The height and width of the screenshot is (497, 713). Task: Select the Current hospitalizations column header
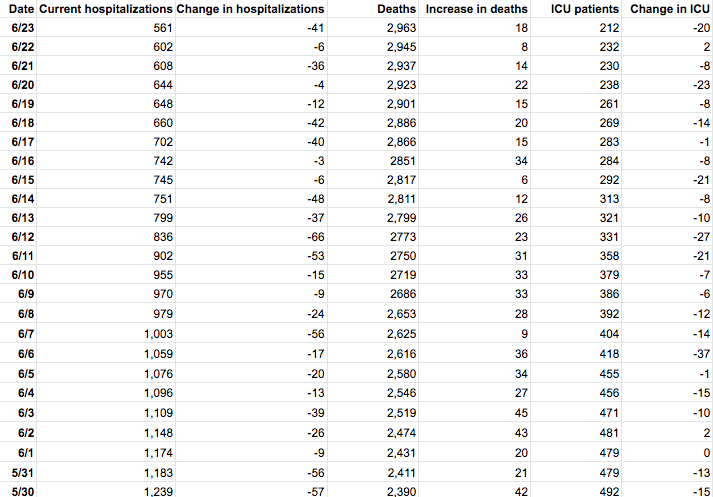(105, 9)
